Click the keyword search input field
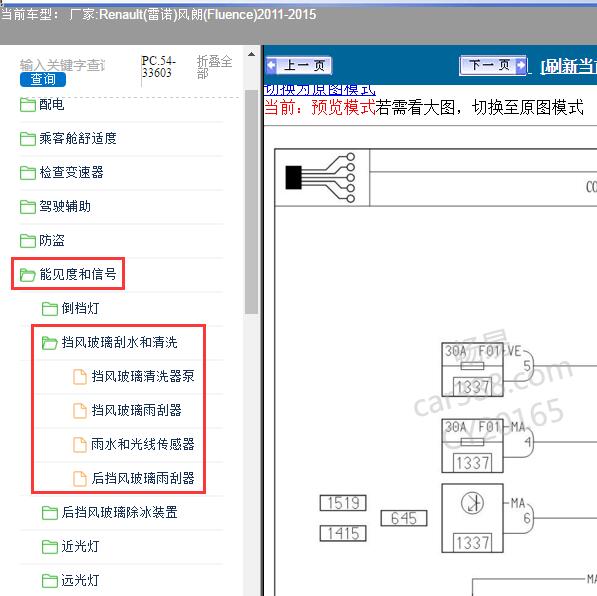The height and width of the screenshot is (596, 597). [62, 65]
